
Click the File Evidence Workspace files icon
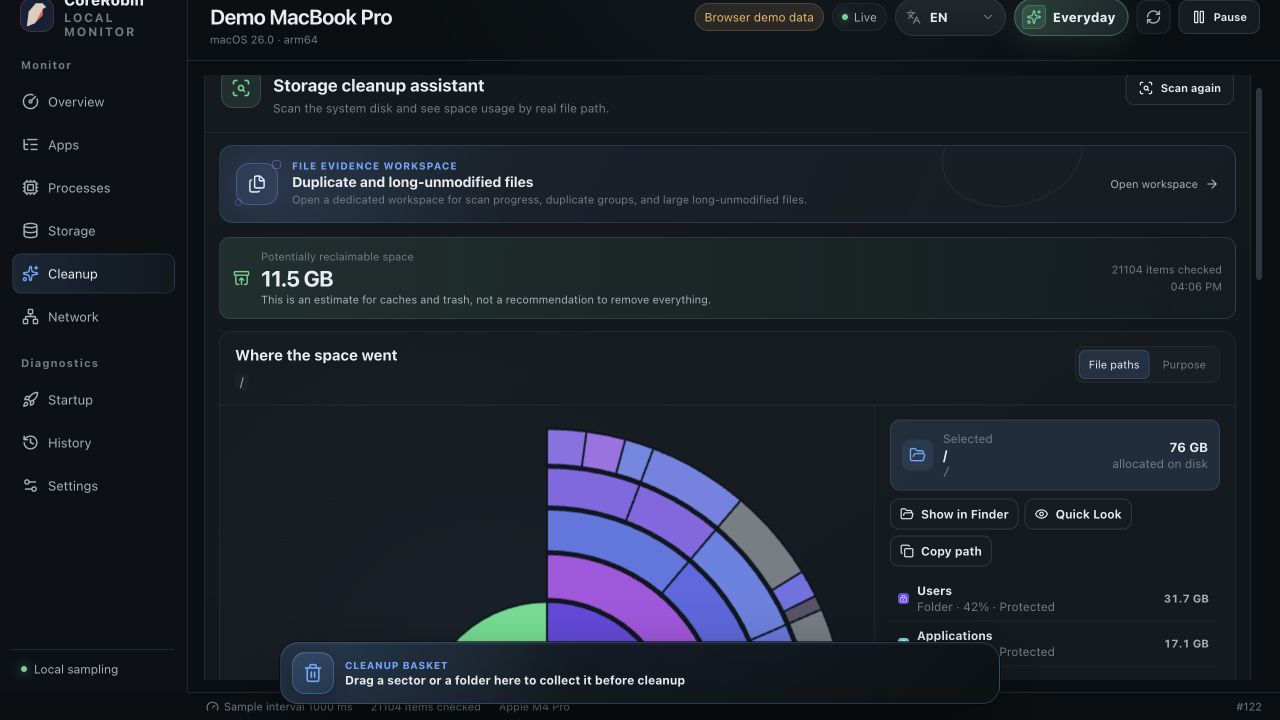coord(257,184)
